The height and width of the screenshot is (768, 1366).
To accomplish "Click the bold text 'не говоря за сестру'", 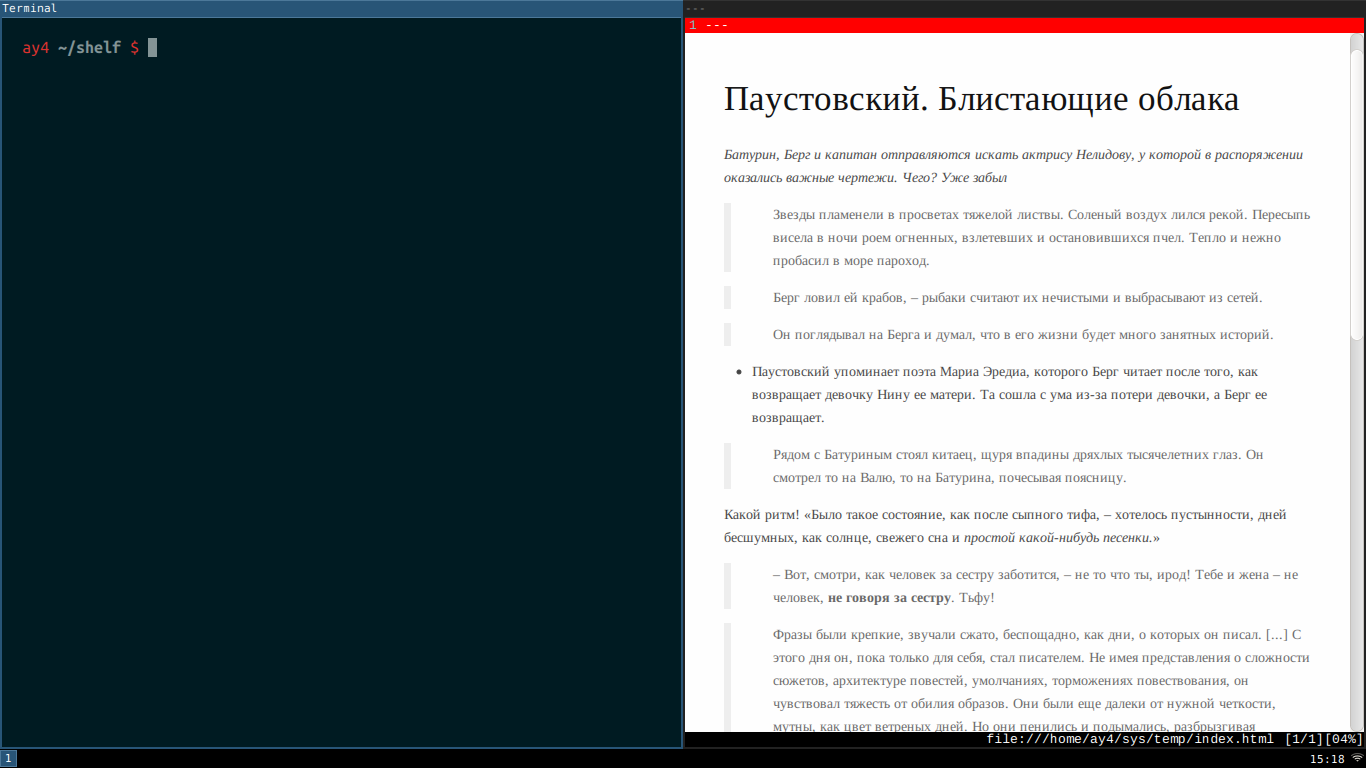I will pos(889,598).
